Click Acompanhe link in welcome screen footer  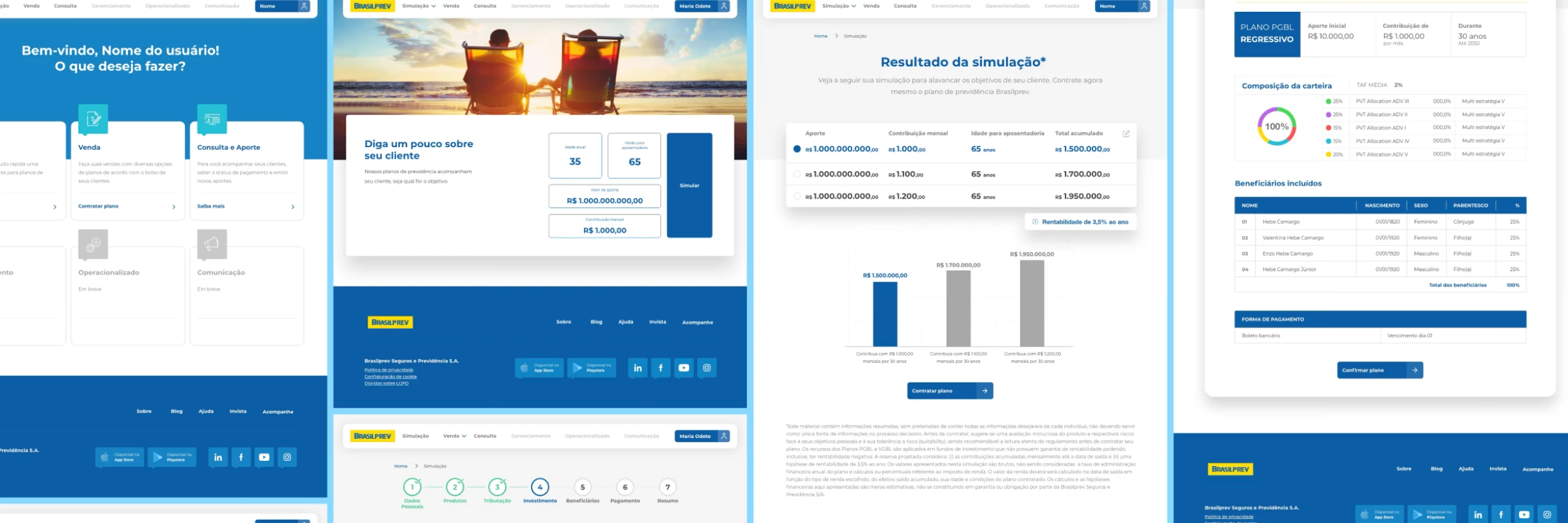tap(278, 412)
